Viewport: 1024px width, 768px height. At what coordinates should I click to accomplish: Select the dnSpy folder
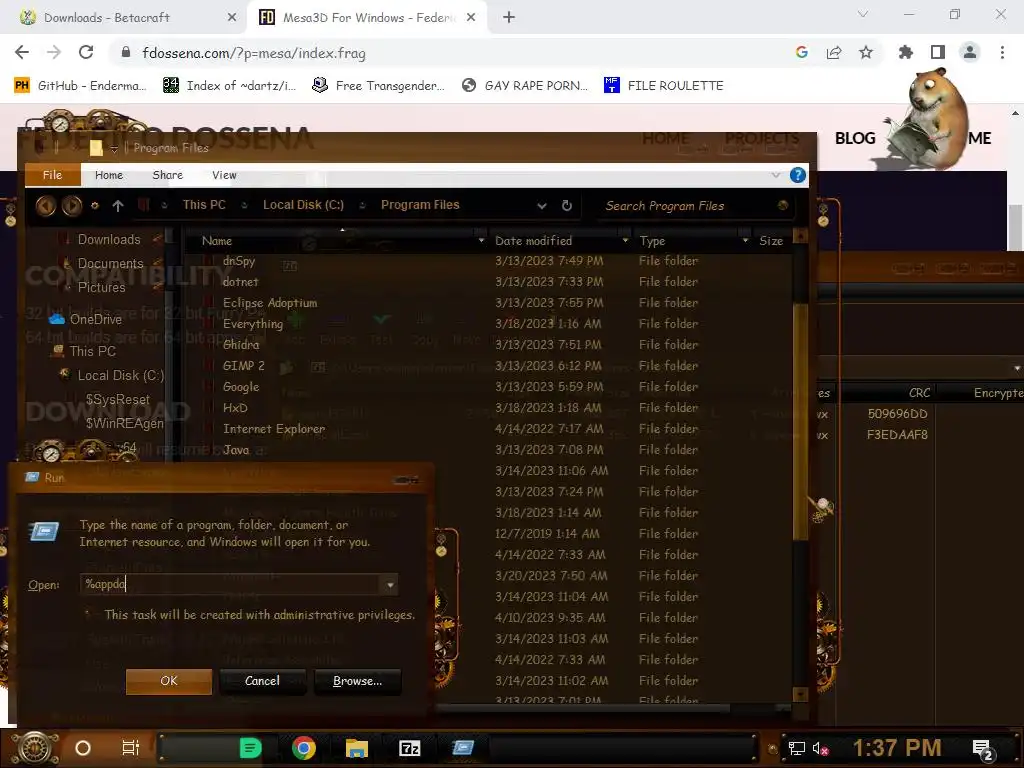[x=238, y=261]
